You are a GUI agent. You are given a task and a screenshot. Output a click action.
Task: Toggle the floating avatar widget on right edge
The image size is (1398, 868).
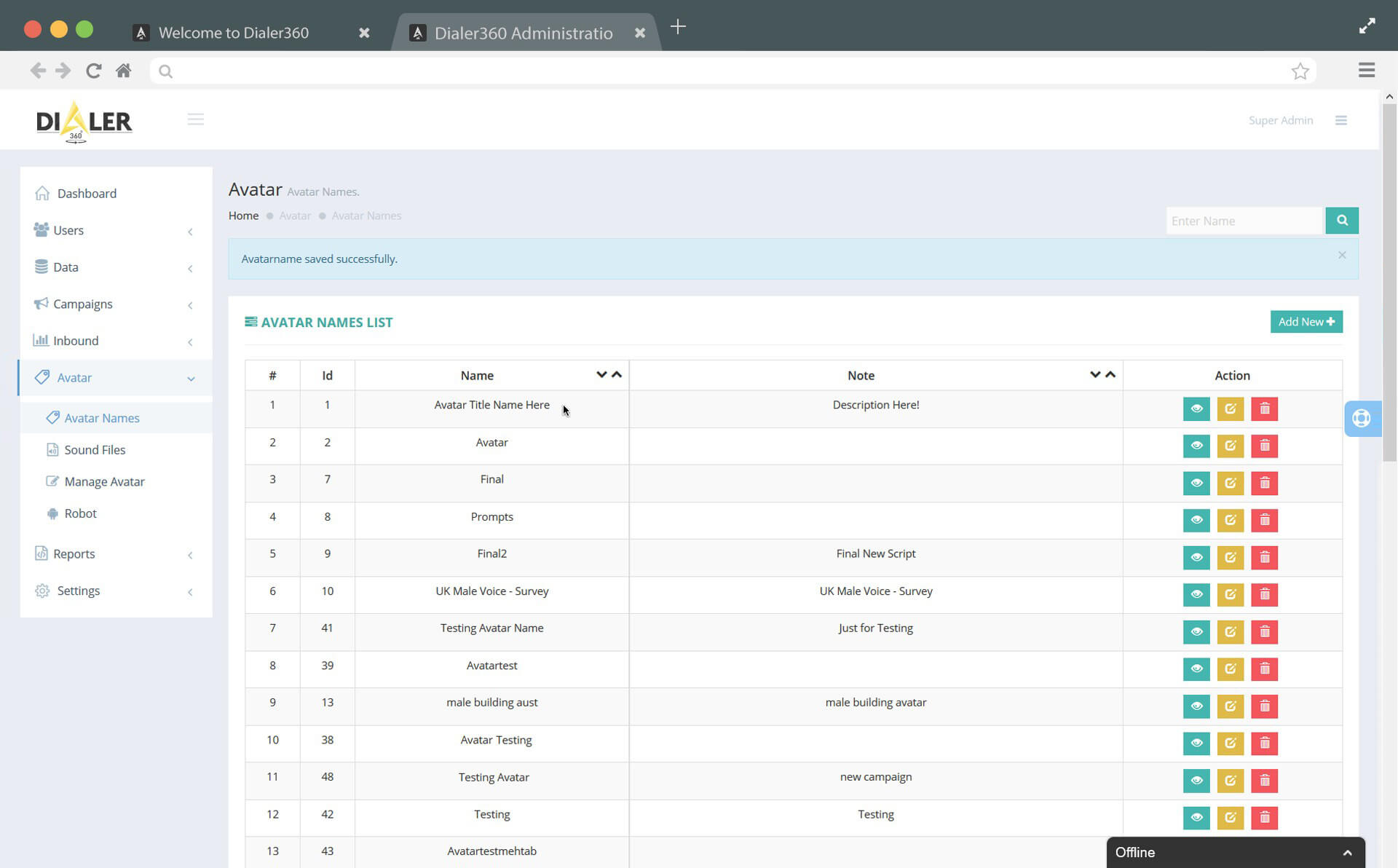(x=1362, y=418)
